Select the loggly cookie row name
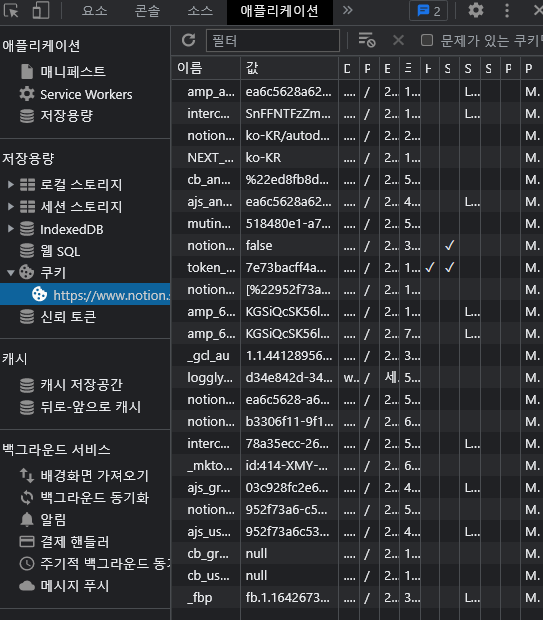Viewport: 543px width, 620px height. (x=210, y=378)
